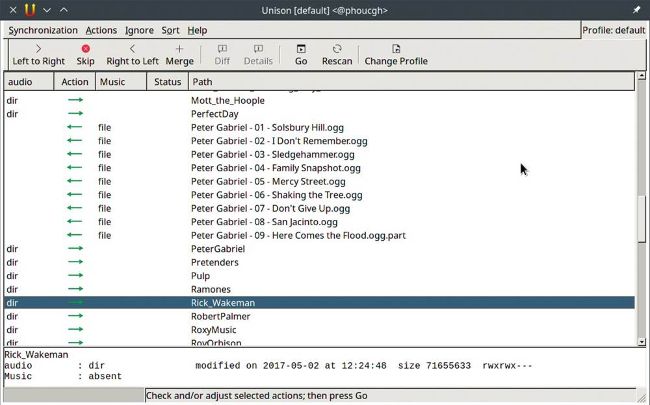
Task: Click the Go toolbar icon
Action: [x=301, y=48]
